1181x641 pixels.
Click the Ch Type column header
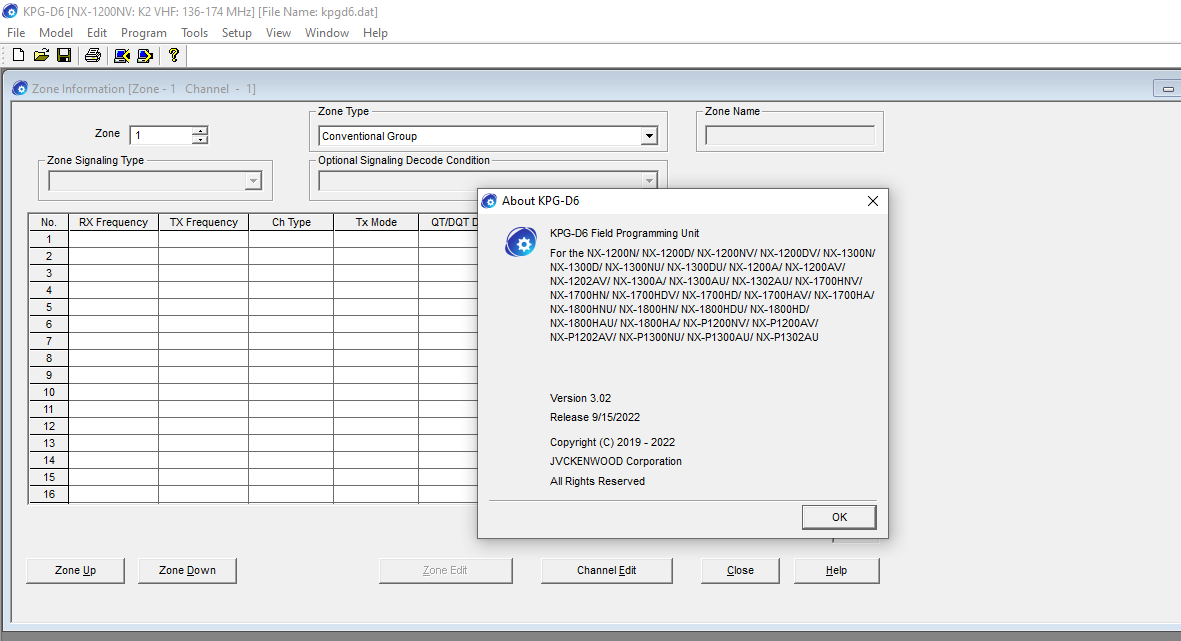(291, 222)
